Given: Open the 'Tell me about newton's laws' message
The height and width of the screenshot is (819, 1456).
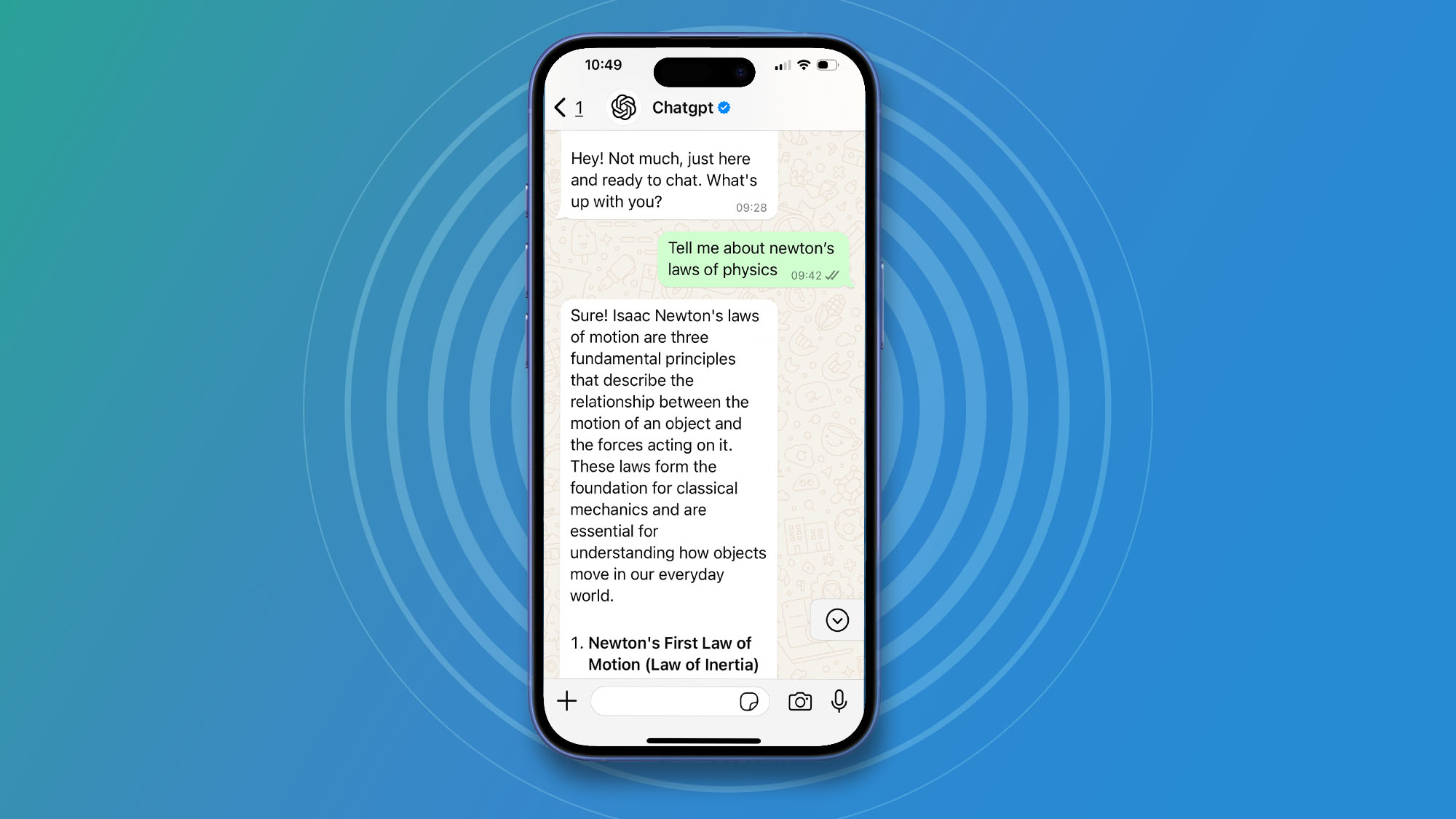Looking at the screenshot, I should [750, 259].
